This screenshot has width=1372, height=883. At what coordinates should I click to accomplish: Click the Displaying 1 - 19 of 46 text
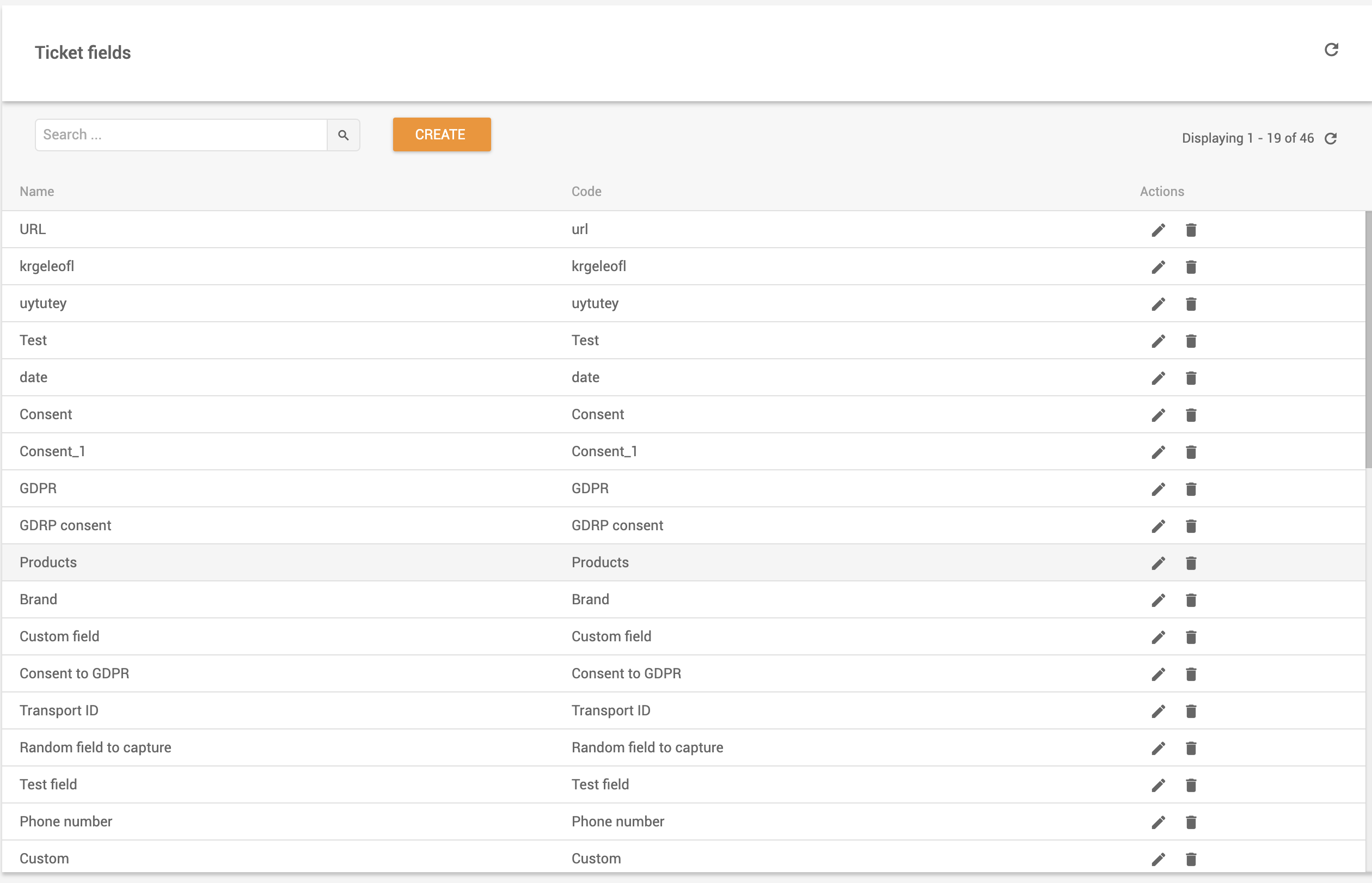click(x=1247, y=138)
